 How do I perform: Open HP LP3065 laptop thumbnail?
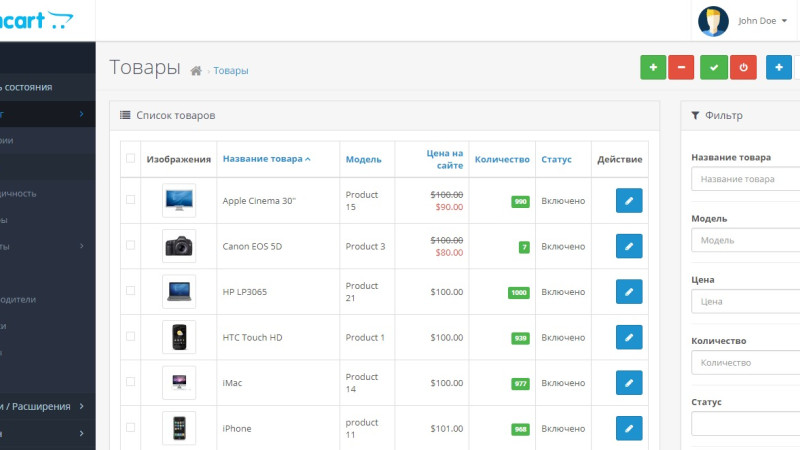click(x=179, y=291)
